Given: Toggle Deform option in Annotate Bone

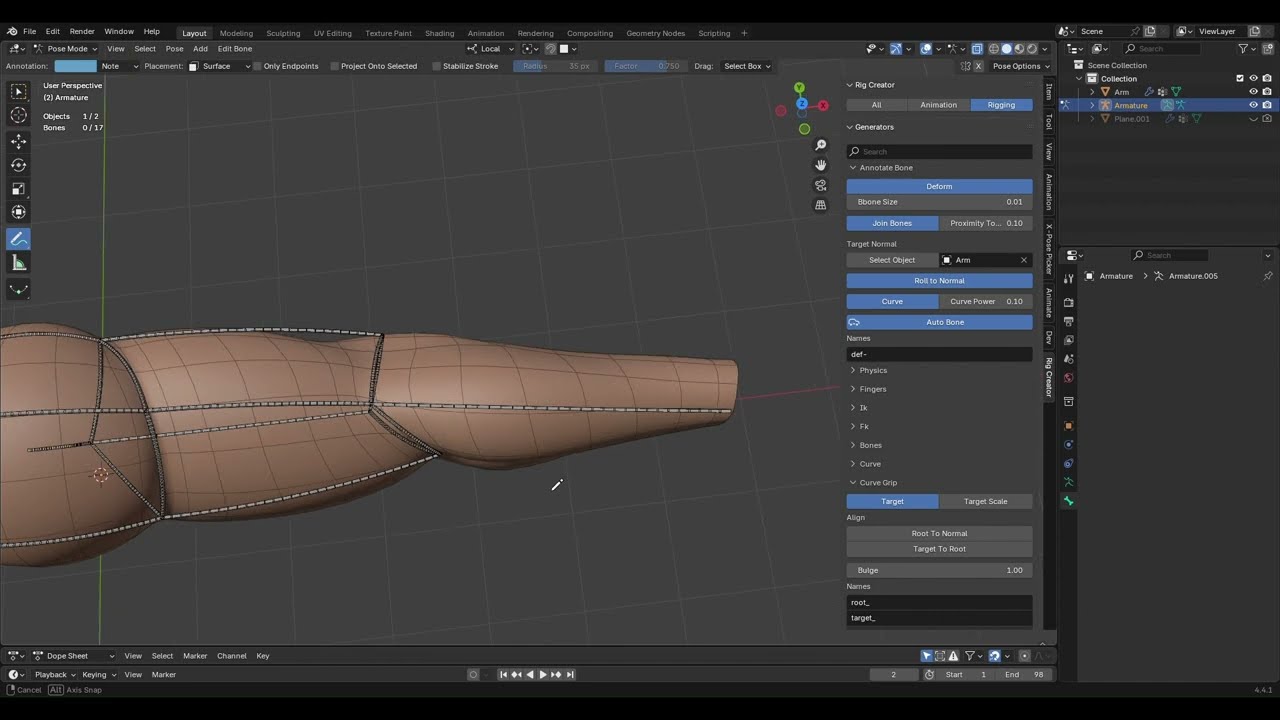Looking at the screenshot, I should point(939,186).
